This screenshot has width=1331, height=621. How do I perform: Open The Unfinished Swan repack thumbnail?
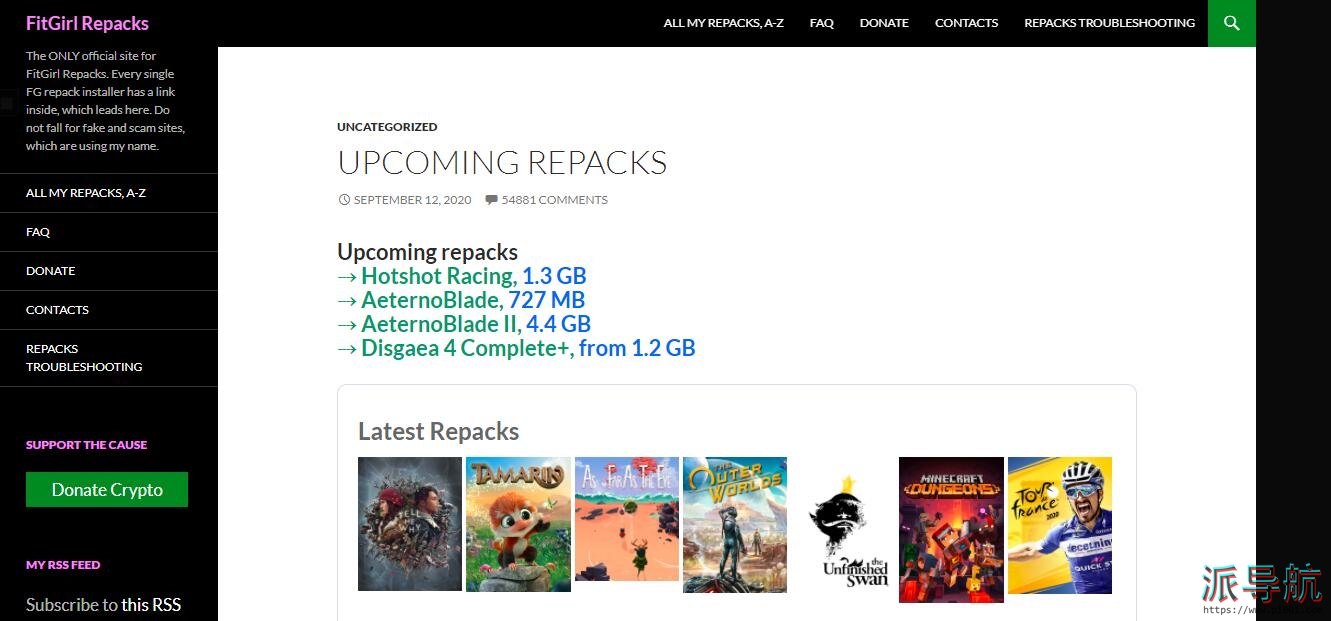click(843, 530)
